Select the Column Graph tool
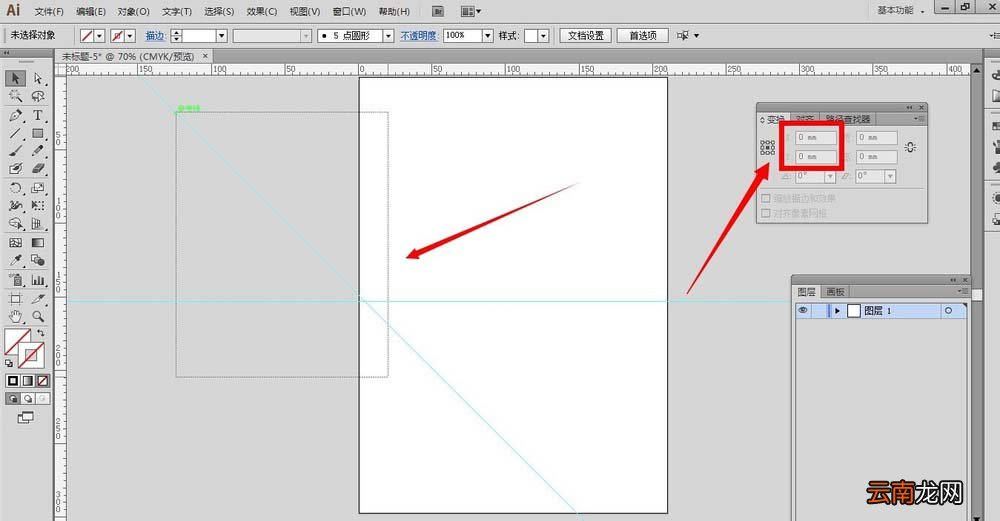 pyautogui.click(x=38, y=280)
